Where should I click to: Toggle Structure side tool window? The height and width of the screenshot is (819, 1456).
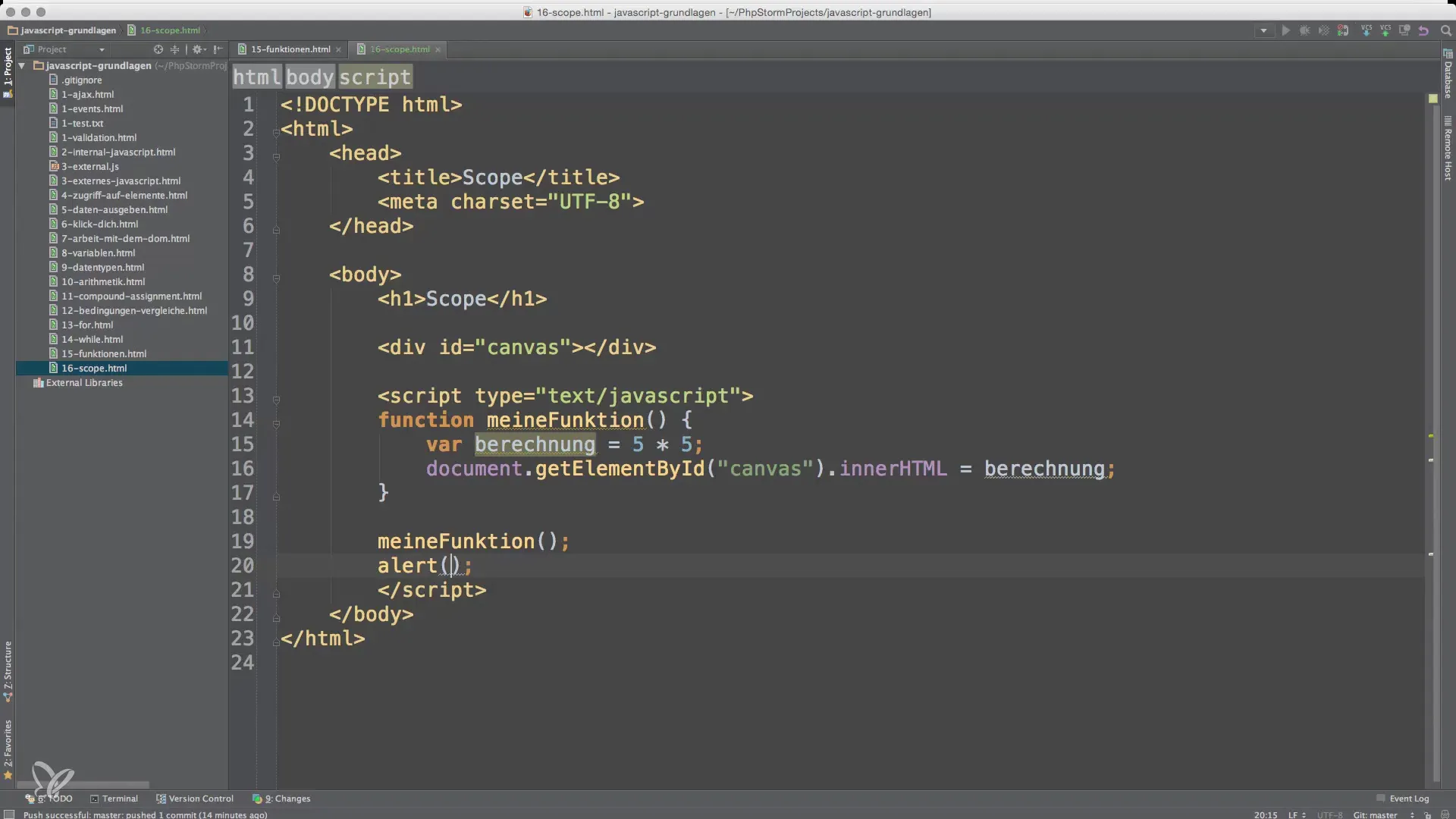(8, 671)
